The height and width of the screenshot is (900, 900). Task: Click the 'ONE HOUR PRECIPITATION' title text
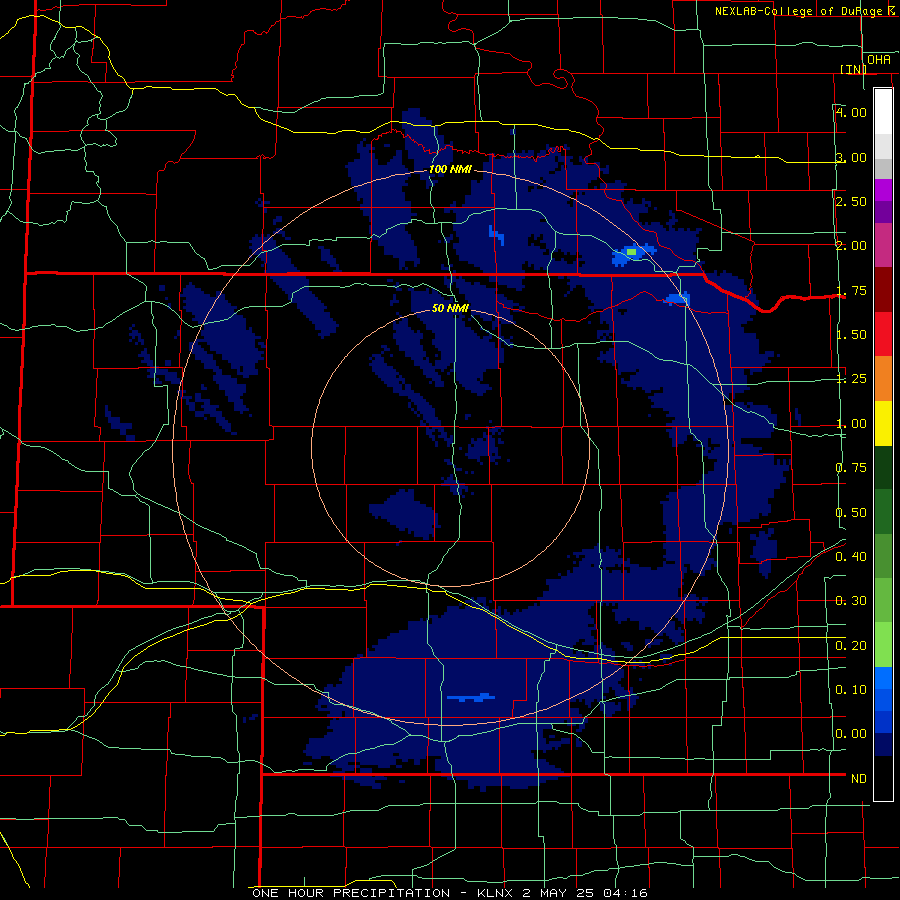click(351, 893)
